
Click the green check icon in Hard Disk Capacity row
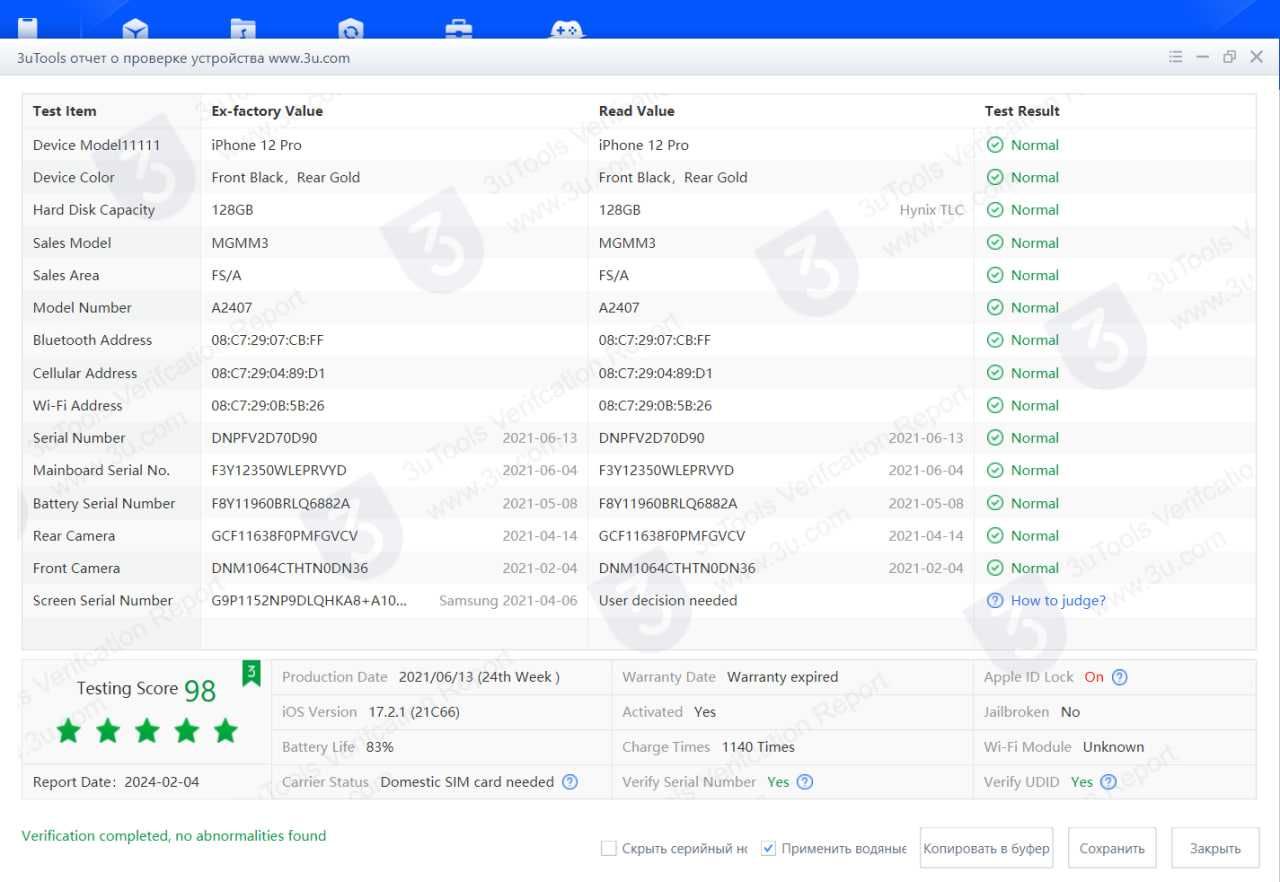coord(995,210)
